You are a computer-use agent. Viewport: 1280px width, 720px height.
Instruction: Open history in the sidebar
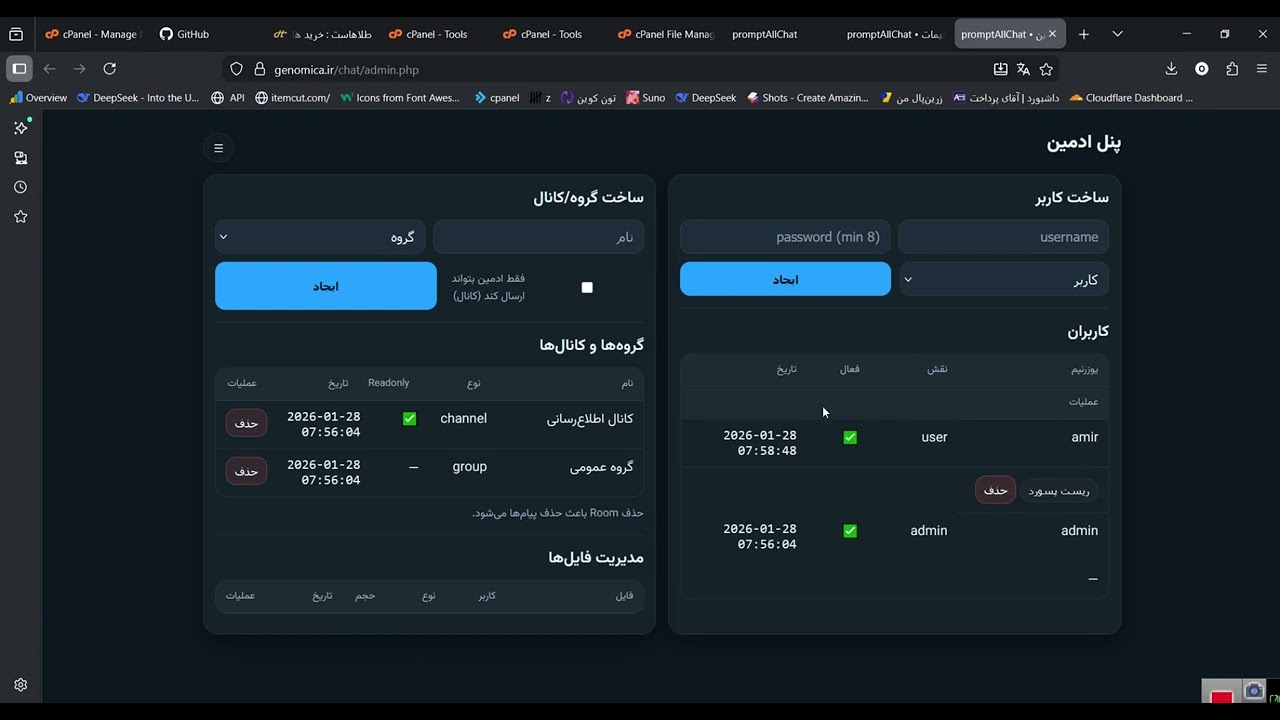point(20,187)
